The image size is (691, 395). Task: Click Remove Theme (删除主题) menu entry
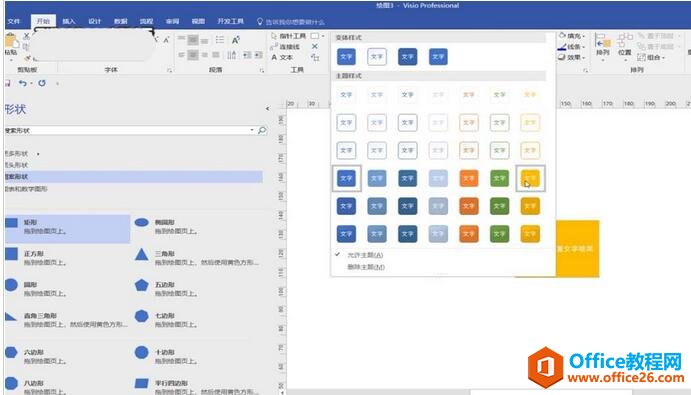[366, 267]
